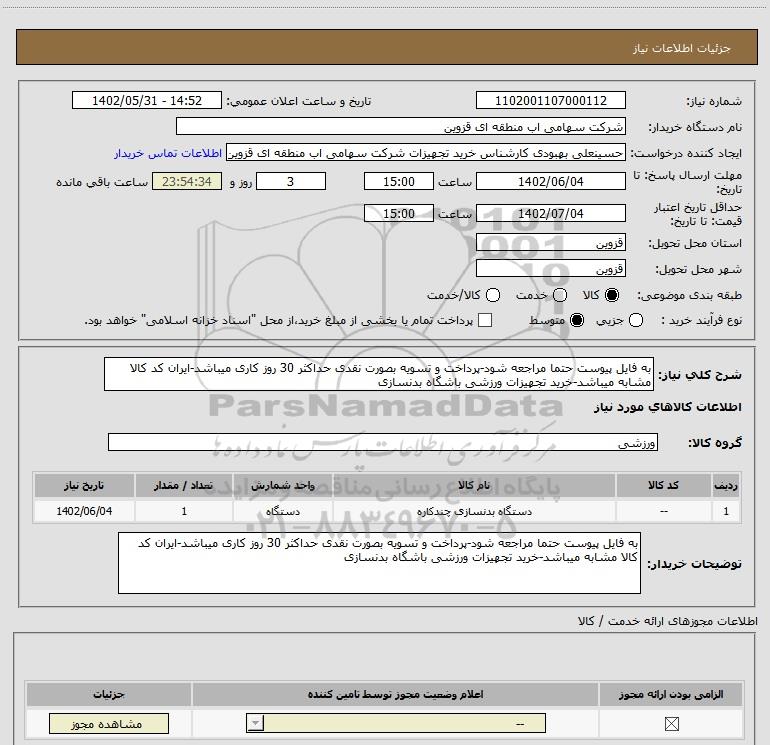
Task: Click the goods group ورزشی field
Action: (x=383, y=442)
